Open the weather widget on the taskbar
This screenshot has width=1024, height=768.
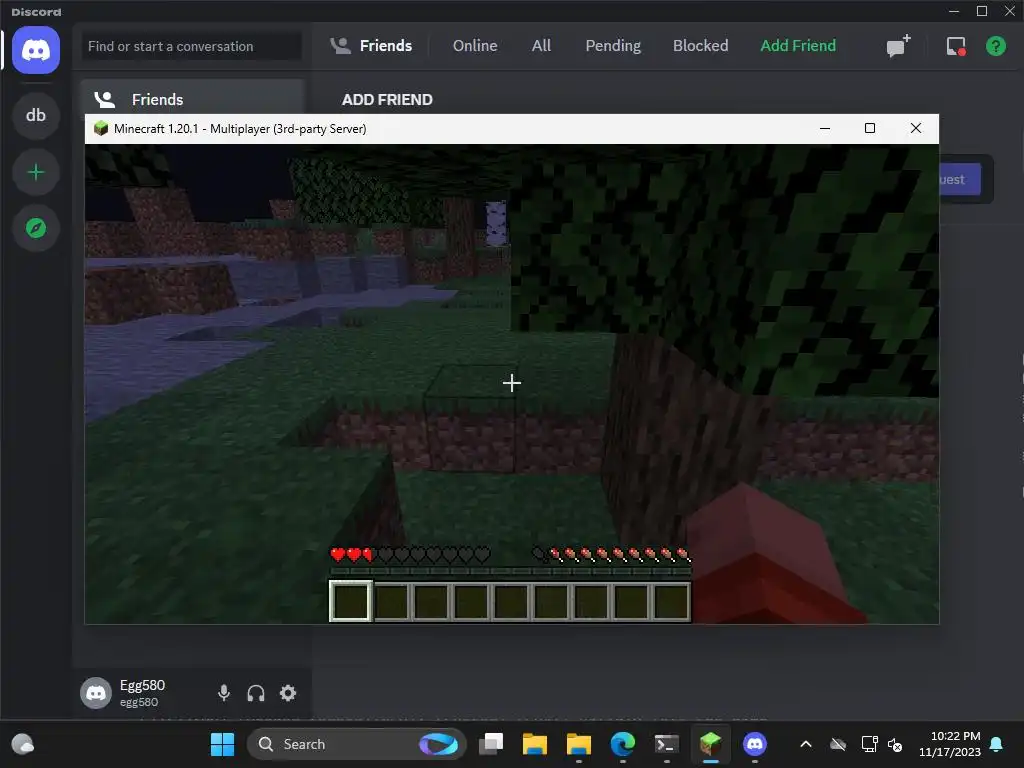tap(23, 744)
